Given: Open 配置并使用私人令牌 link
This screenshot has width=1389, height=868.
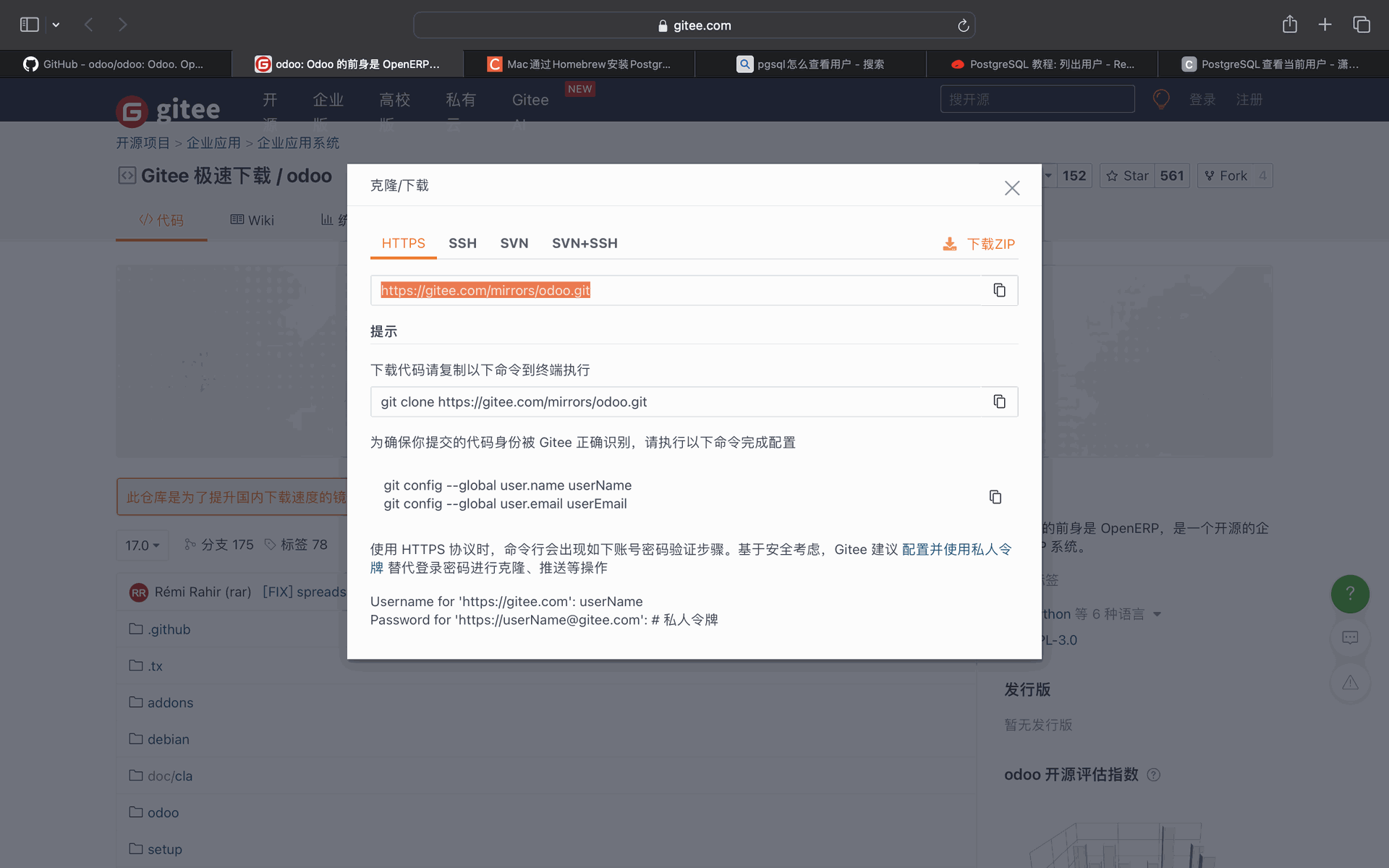Looking at the screenshot, I should coord(956,550).
